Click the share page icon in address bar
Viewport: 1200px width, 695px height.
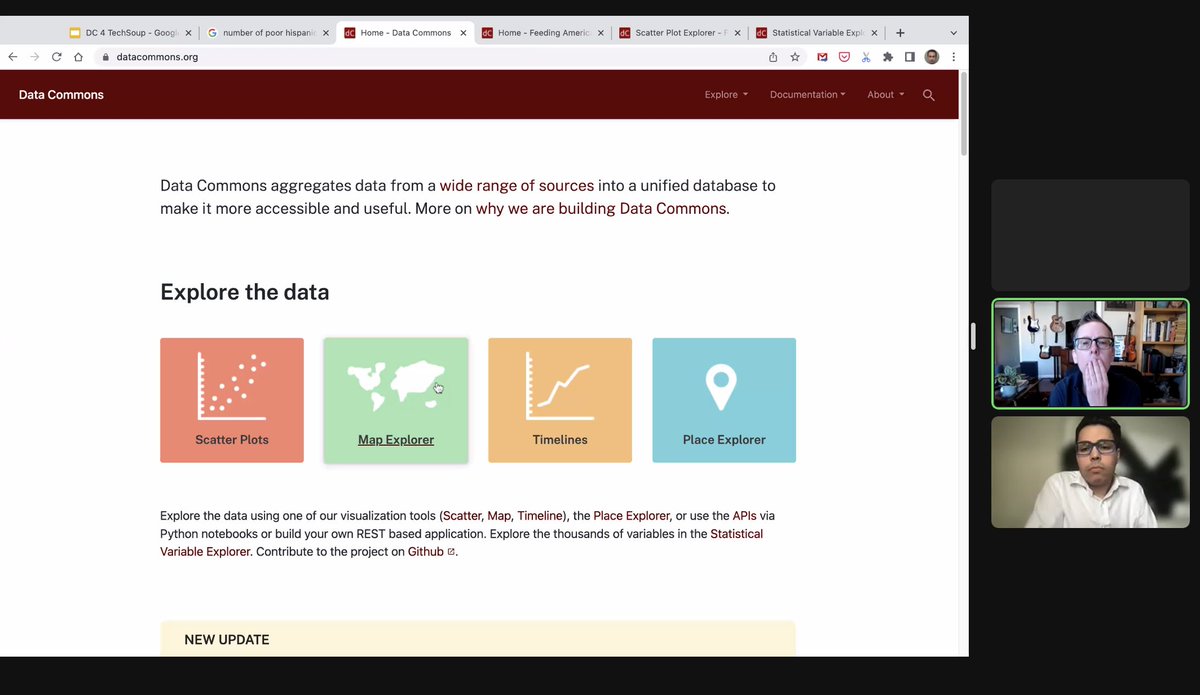[x=773, y=57]
